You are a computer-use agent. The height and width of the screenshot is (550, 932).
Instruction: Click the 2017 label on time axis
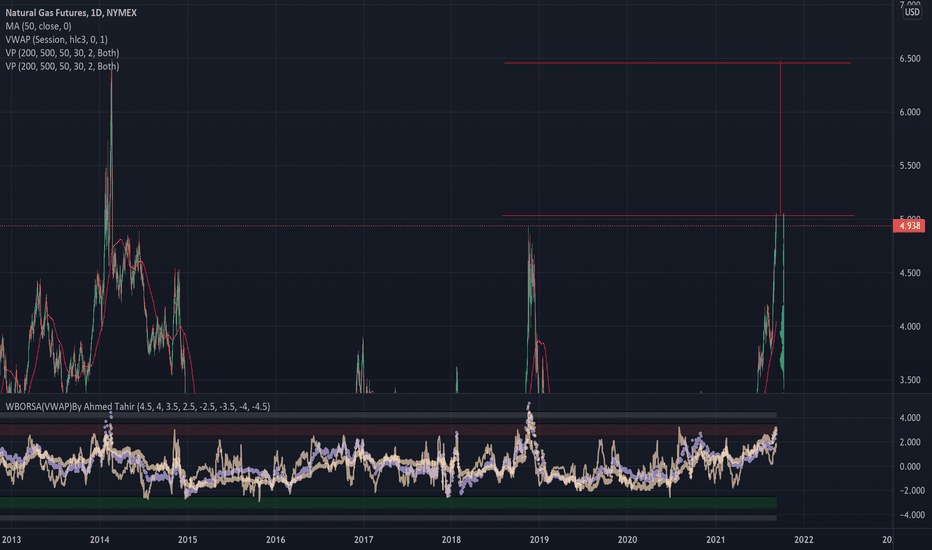tap(364, 540)
